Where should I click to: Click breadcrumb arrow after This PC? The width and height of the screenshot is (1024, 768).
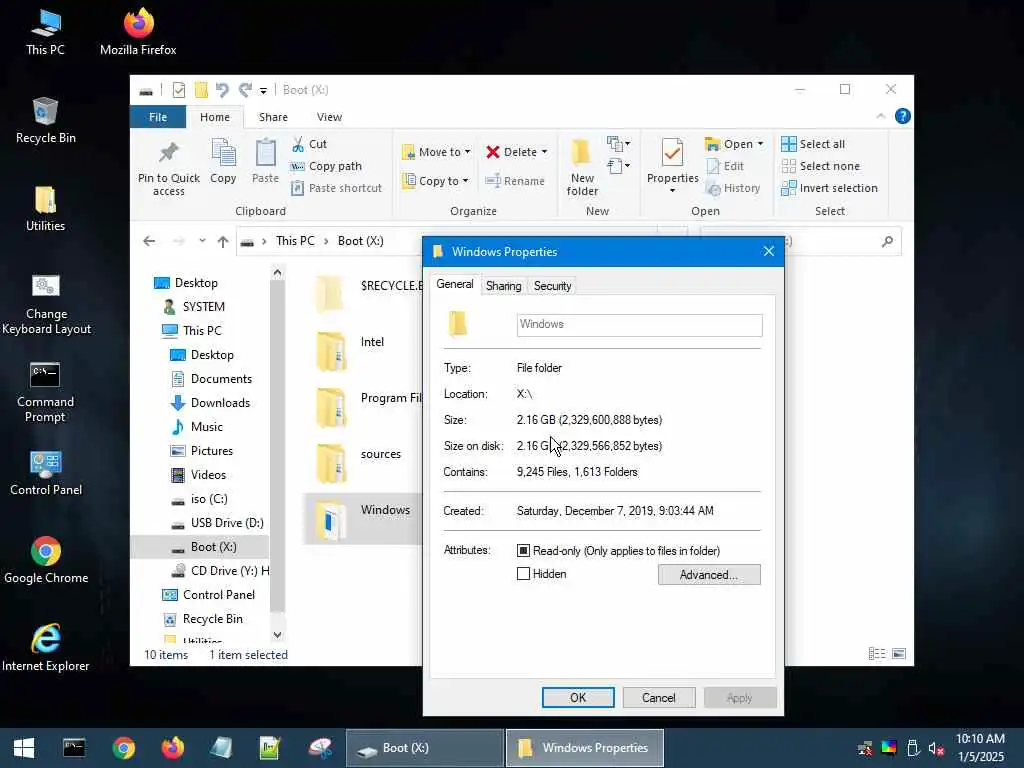[326, 242]
